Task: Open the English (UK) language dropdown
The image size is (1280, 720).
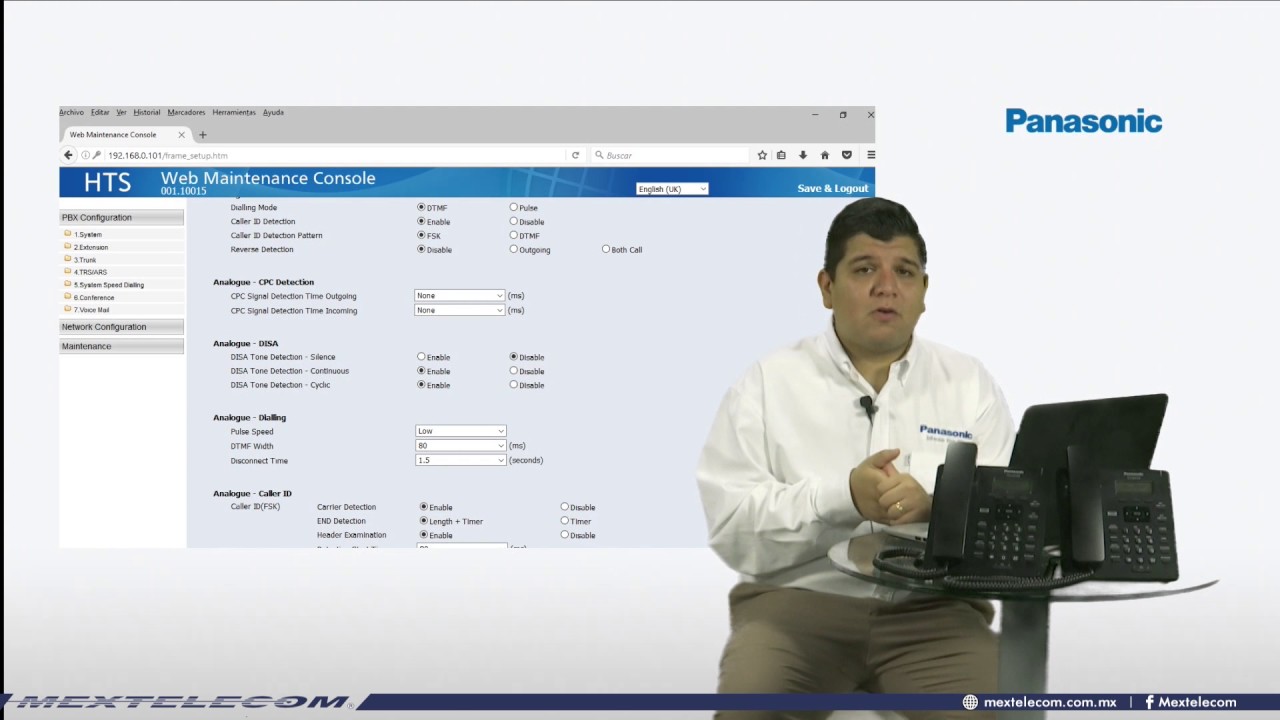Action: (672, 189)
